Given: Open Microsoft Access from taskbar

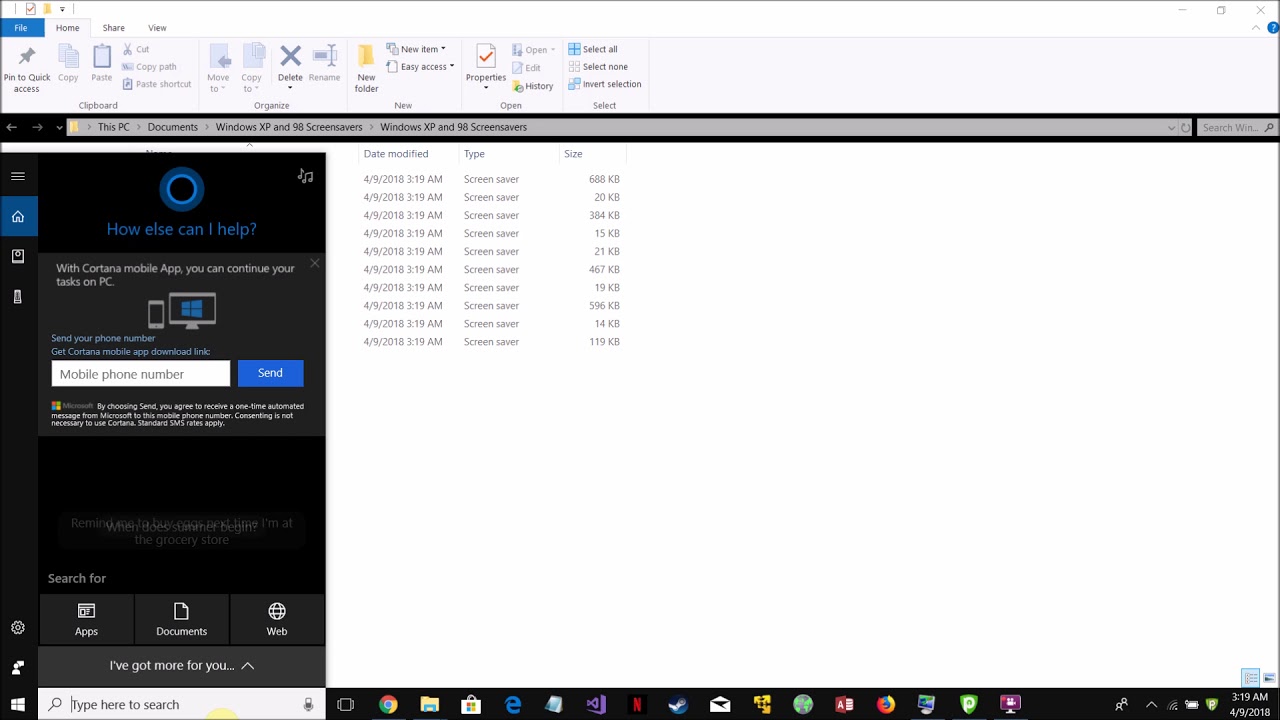Looking at the screenshot, I should coord(844,704).
